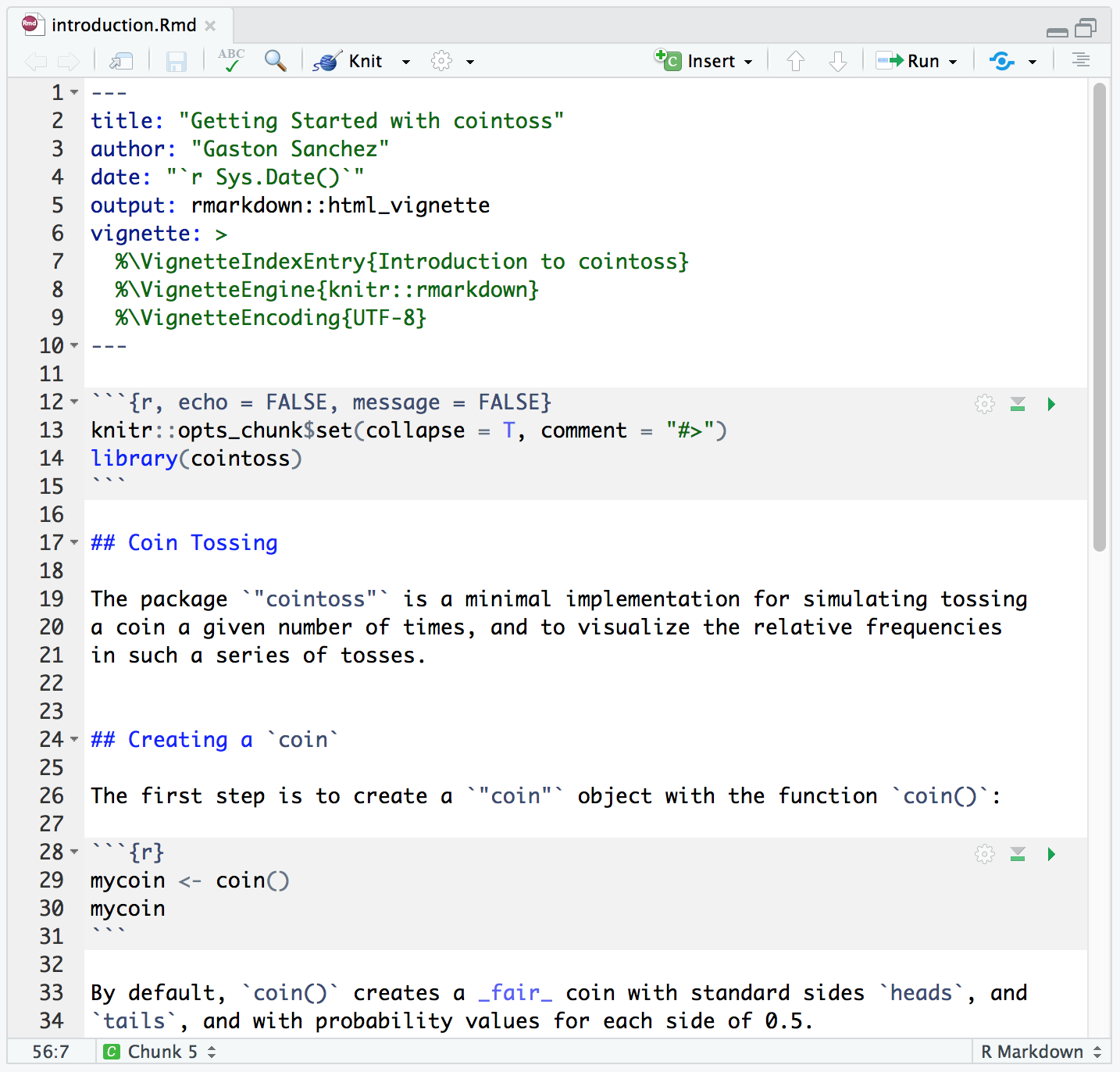This screenshot has height=1072, width=1120.
Task: Run the mycoin chunk at line 28
Action: 1051,854
